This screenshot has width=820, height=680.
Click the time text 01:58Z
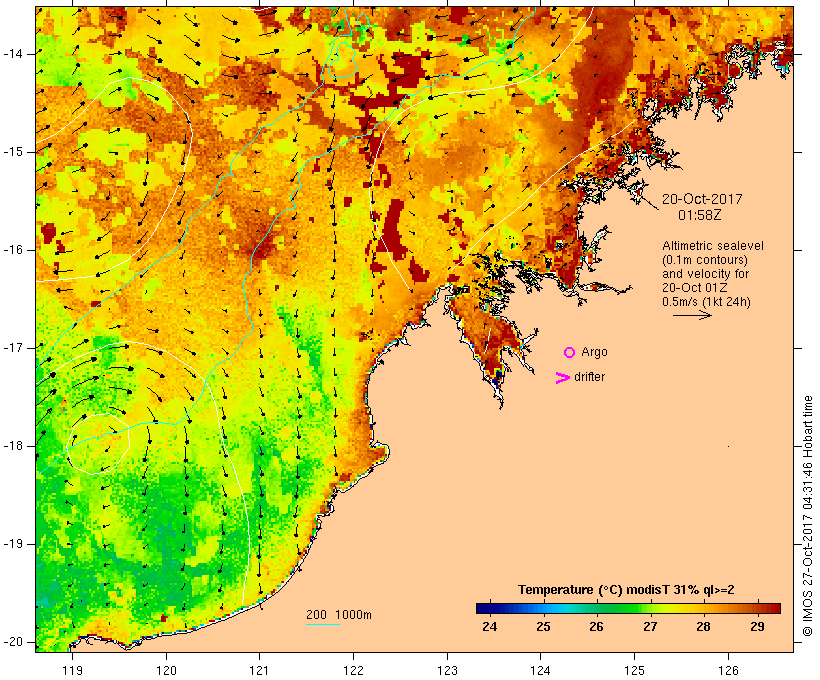click(x=700, y=215)
